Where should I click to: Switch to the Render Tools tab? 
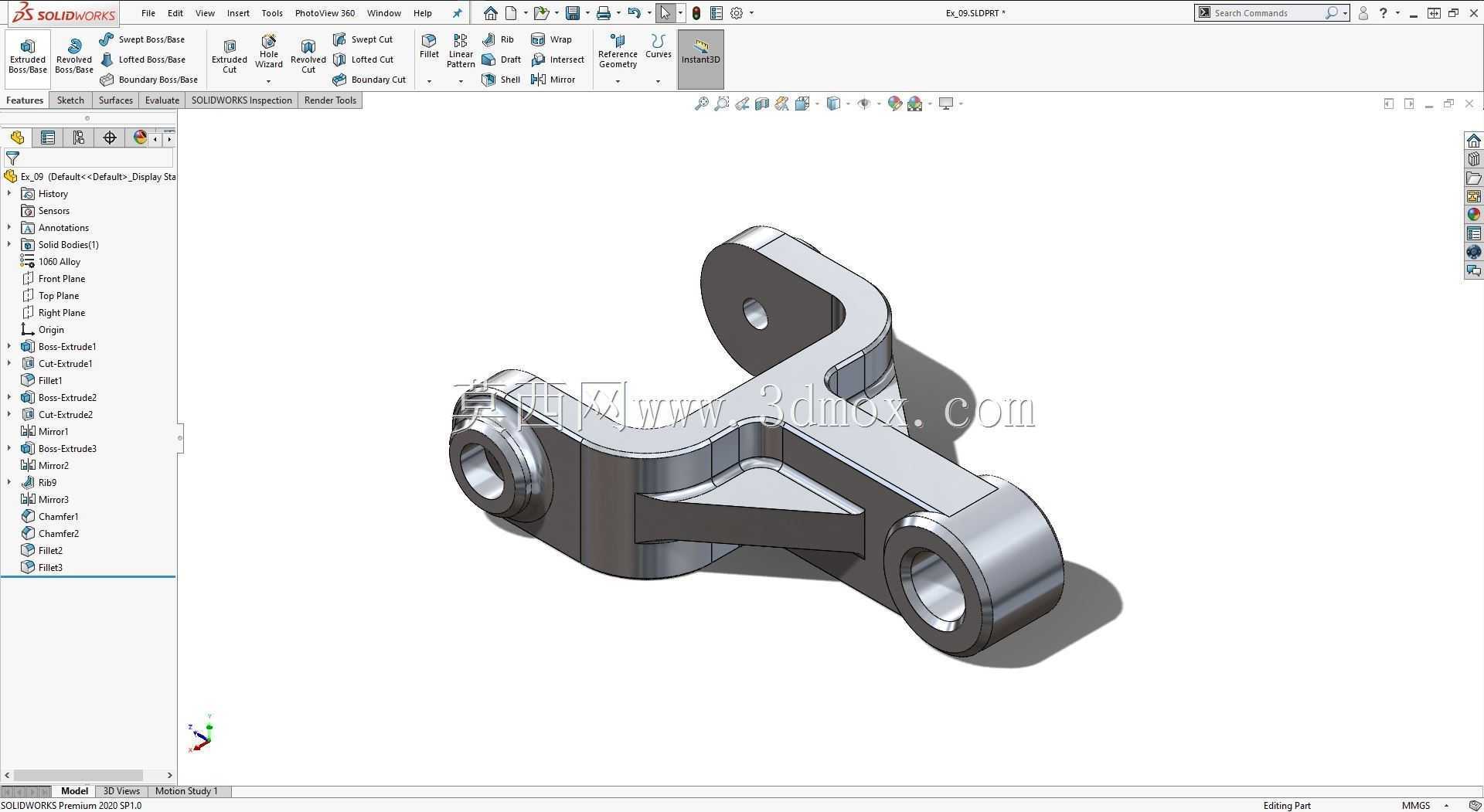tap(330, 100)
